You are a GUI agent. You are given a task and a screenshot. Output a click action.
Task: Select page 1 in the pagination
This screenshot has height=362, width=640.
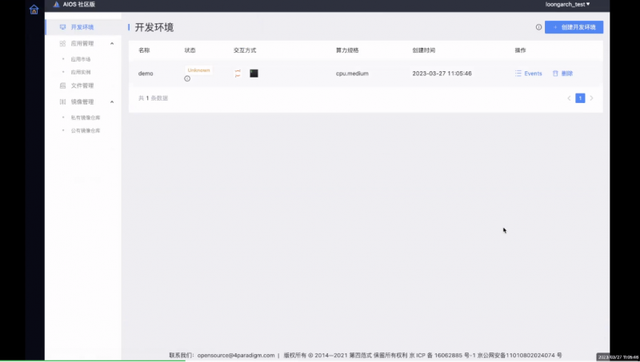pos(580,98)
